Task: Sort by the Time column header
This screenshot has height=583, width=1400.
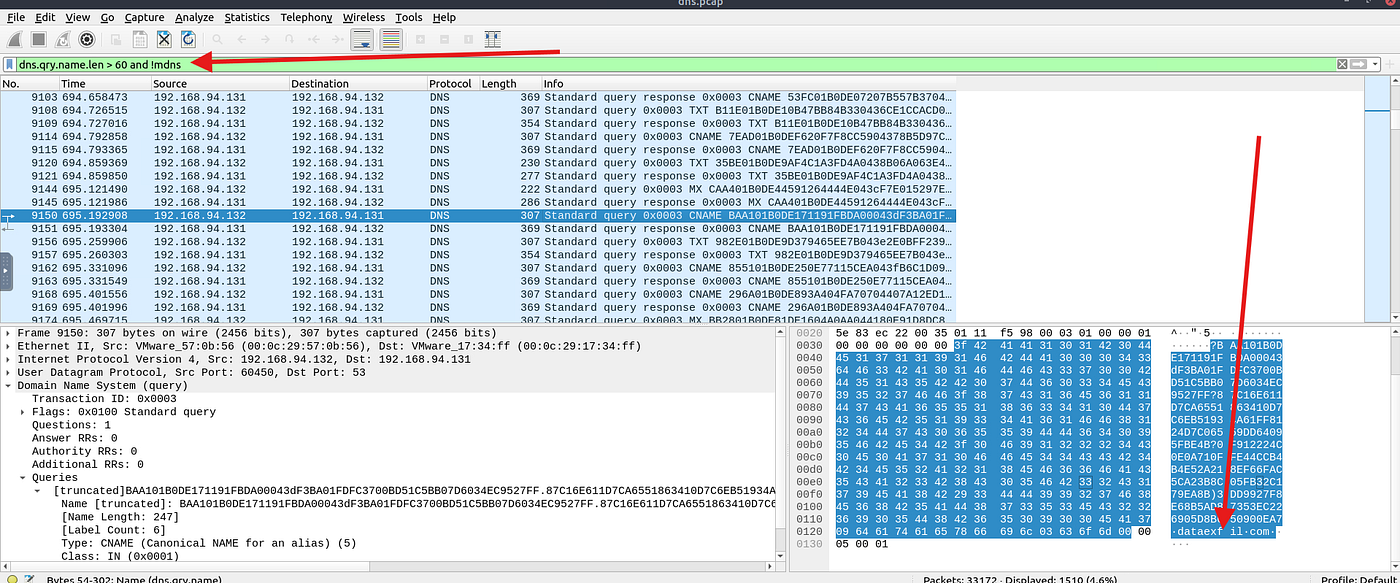Action: [104, 84]
